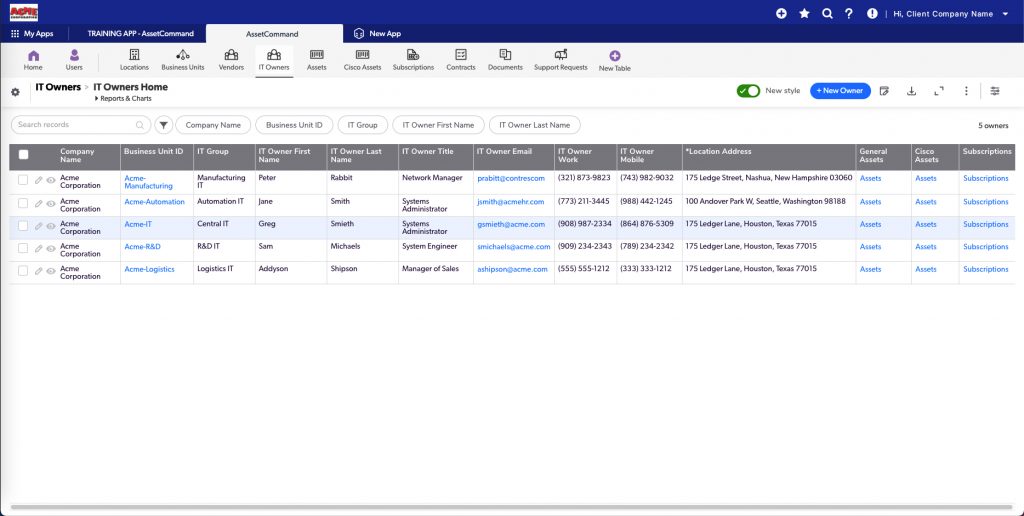Image resolution: width=1024 pixels, height=516 pixels.
Task: Open the report customize sliders icon
Action: [995, 91]
